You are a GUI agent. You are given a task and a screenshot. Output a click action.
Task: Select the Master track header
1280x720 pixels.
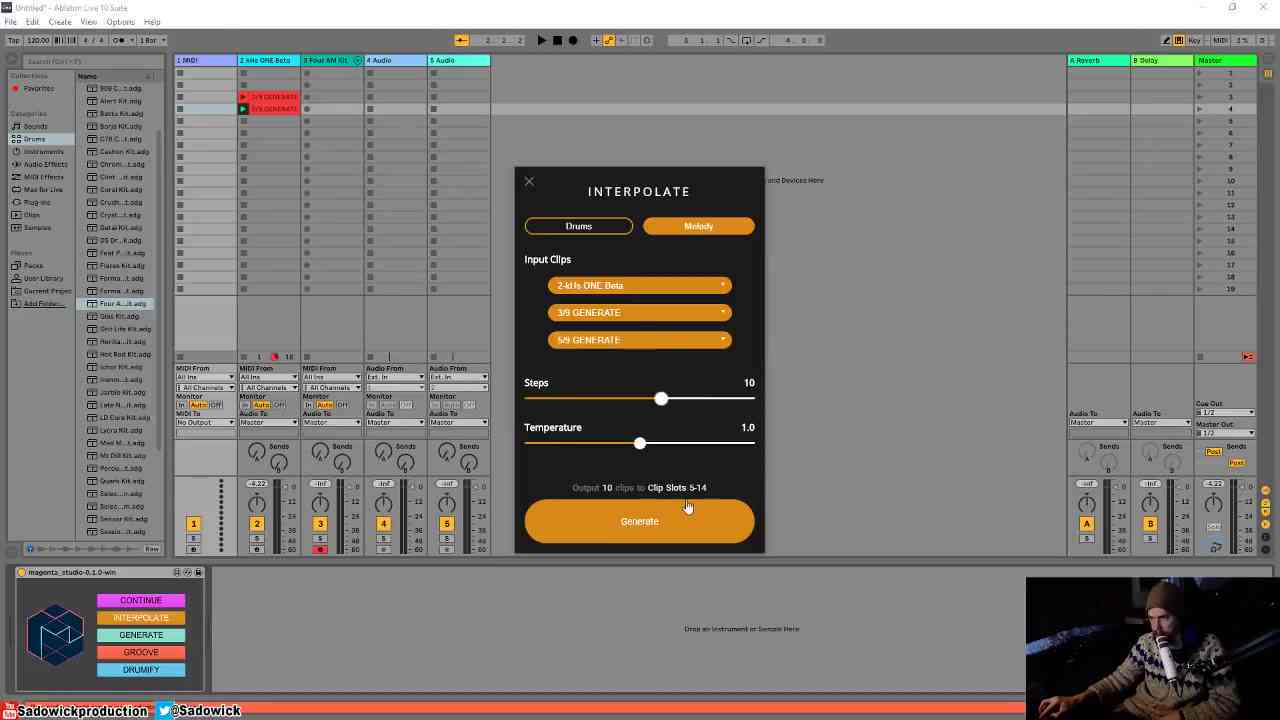[1226, 60]
